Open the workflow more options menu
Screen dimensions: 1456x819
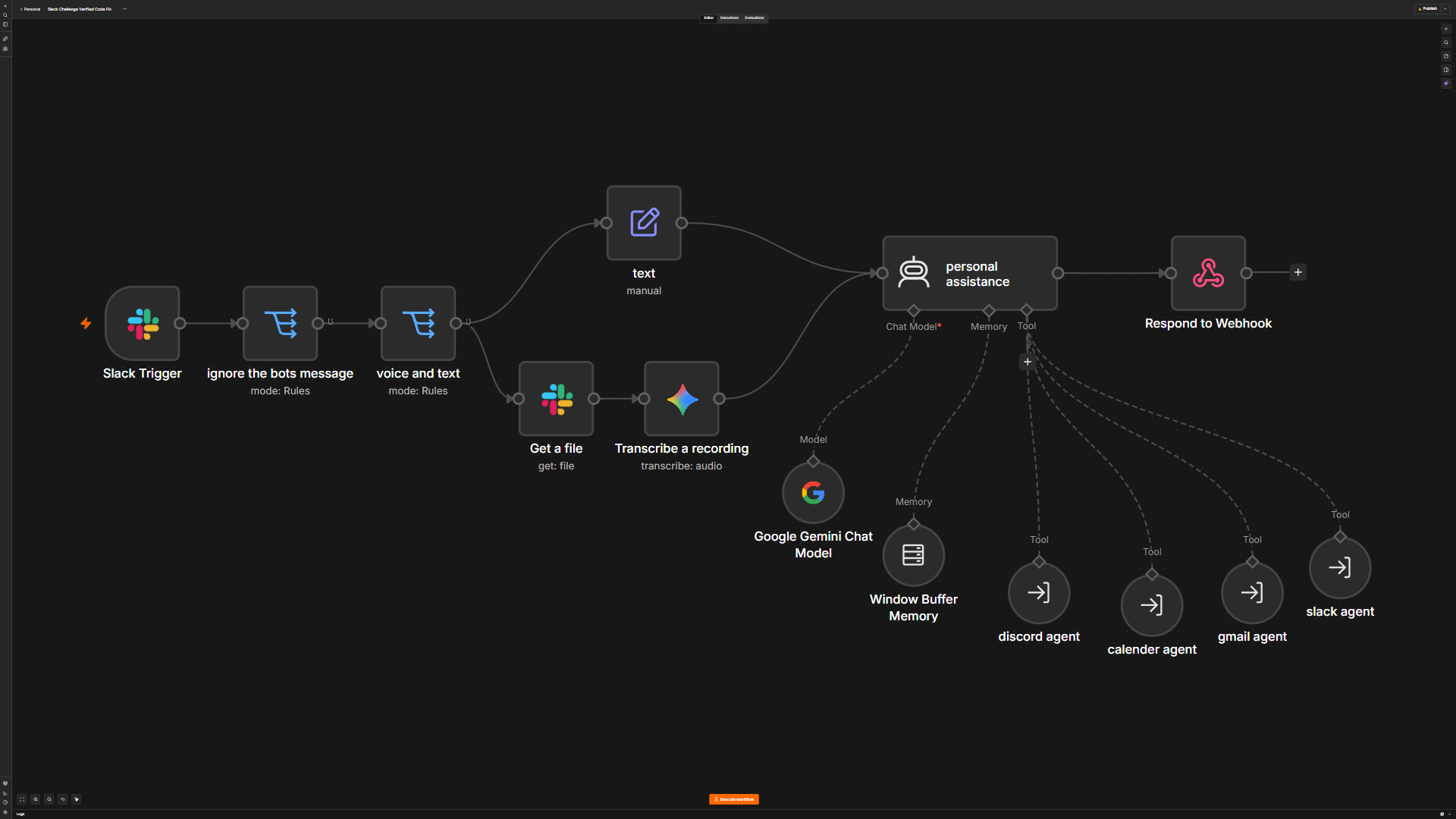coord(124,9)
